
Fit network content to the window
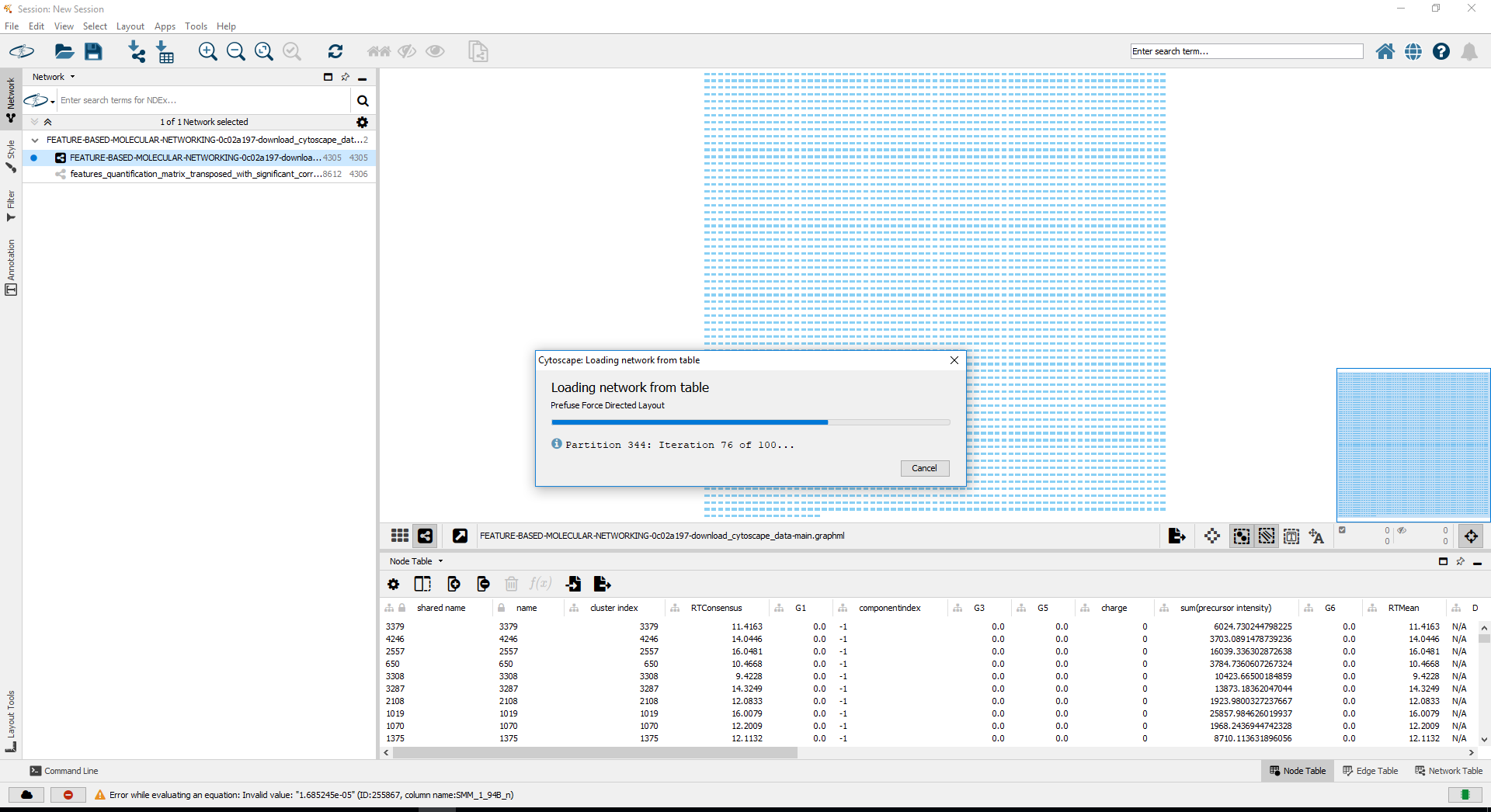tap(264, 51)
